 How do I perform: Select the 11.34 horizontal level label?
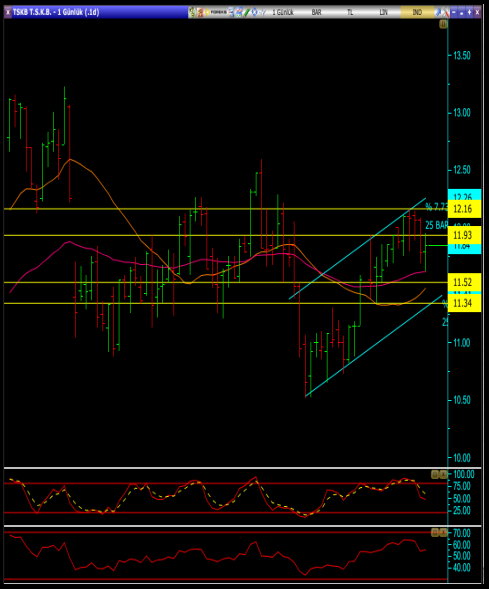[x=464, y=303]
